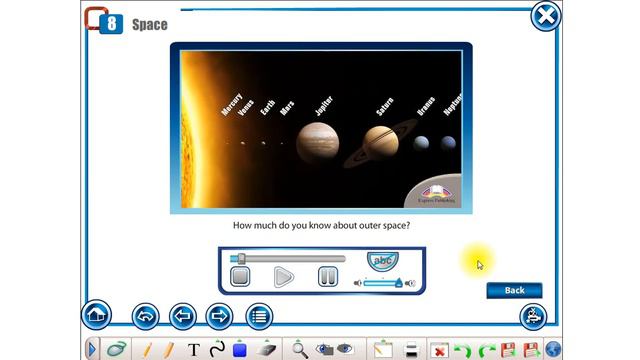Viewport: 640px width, 360px height.
Task: Select the thick highlighter tool
Action: (x=169, y=350)
